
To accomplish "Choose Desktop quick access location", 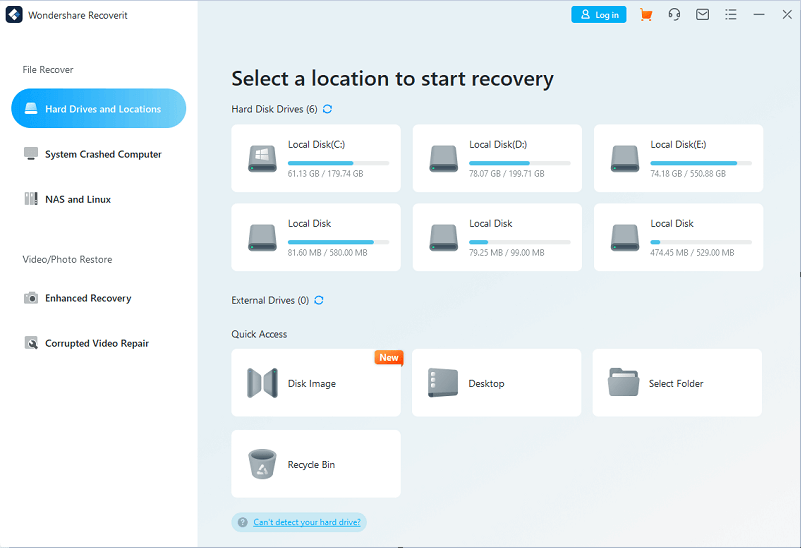I will [496, 383].
